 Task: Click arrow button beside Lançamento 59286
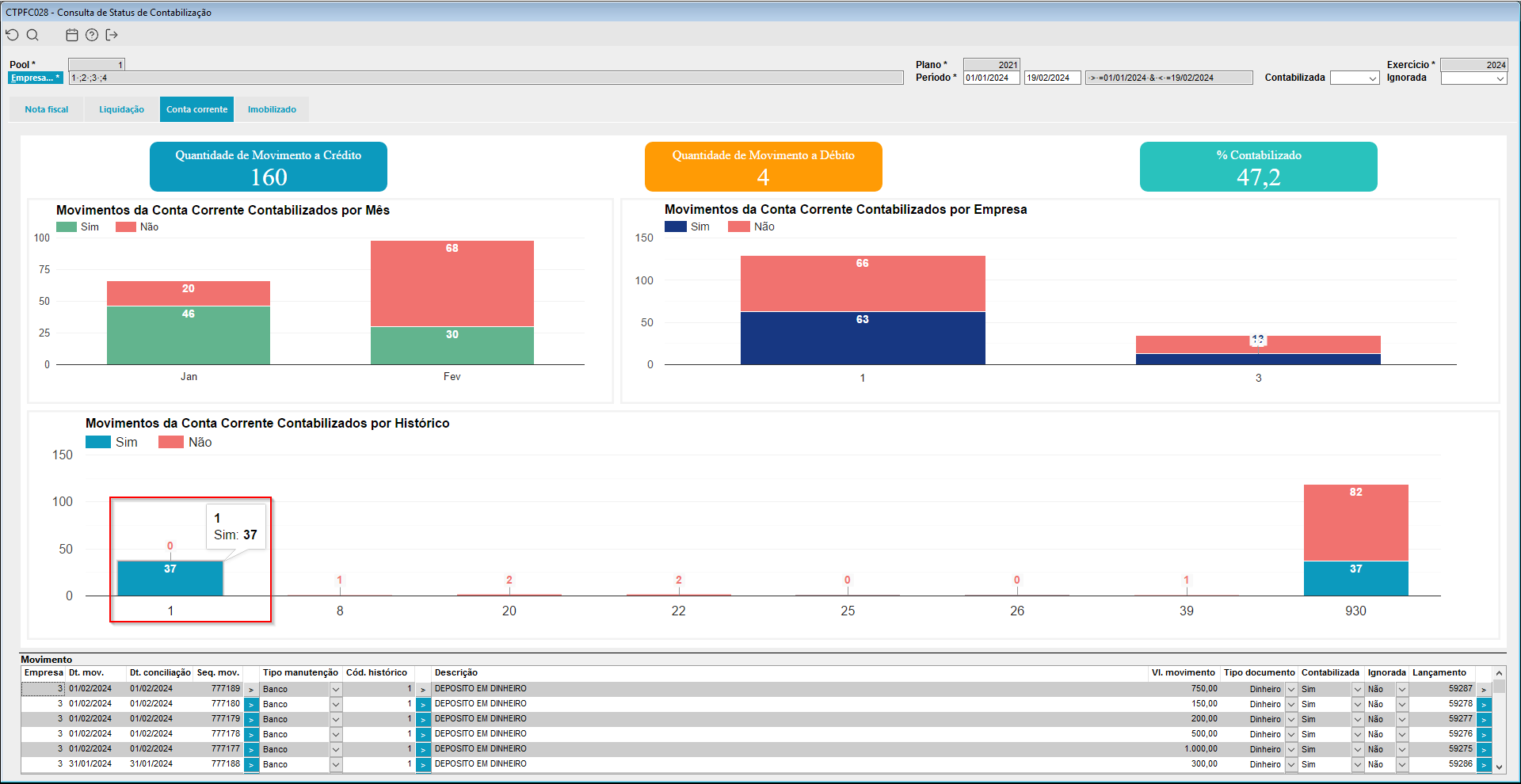(1484, 764)
